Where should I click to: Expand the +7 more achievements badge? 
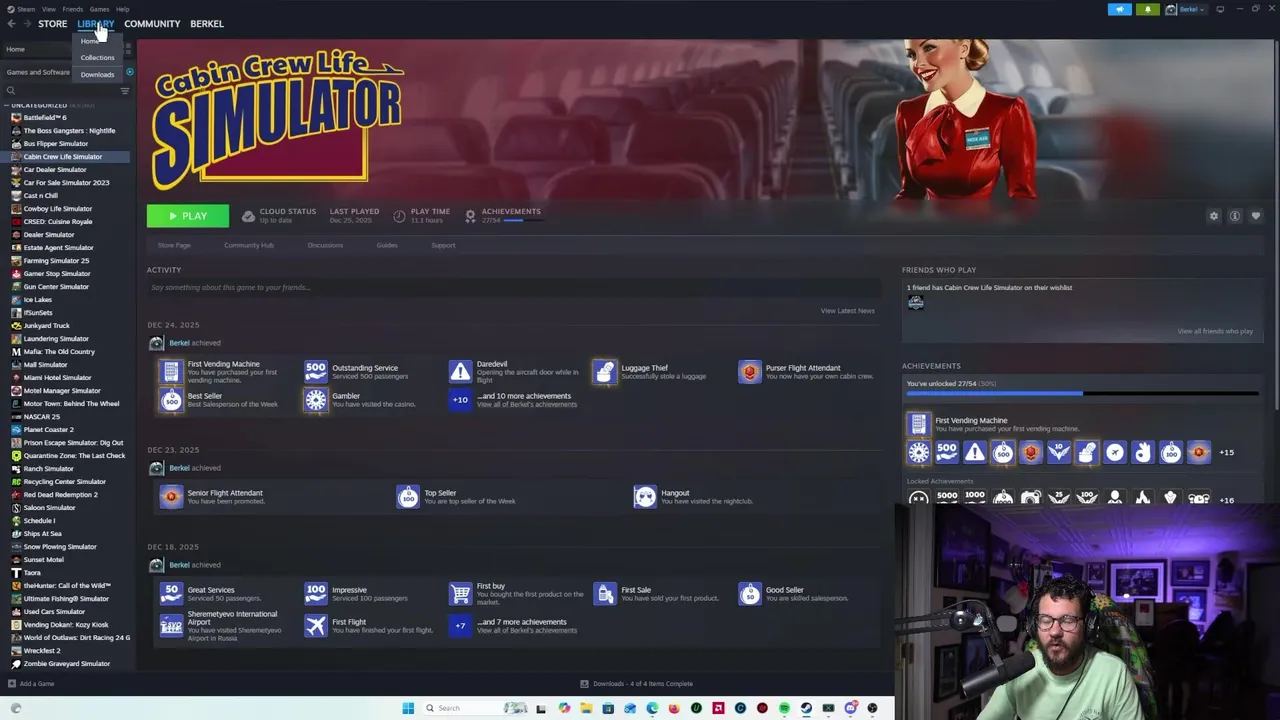(x=460, y=626)
